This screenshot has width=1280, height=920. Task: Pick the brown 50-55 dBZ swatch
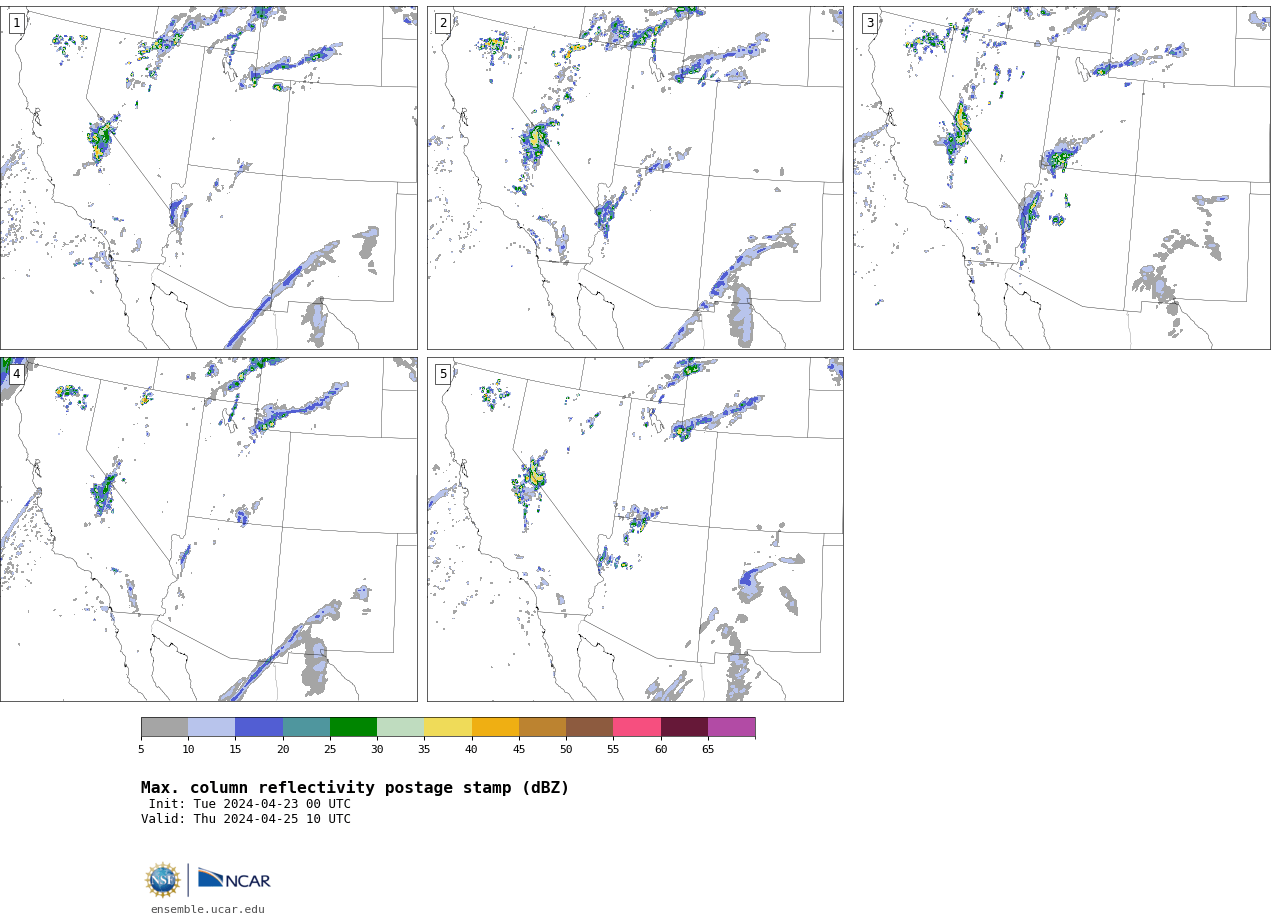590,727
